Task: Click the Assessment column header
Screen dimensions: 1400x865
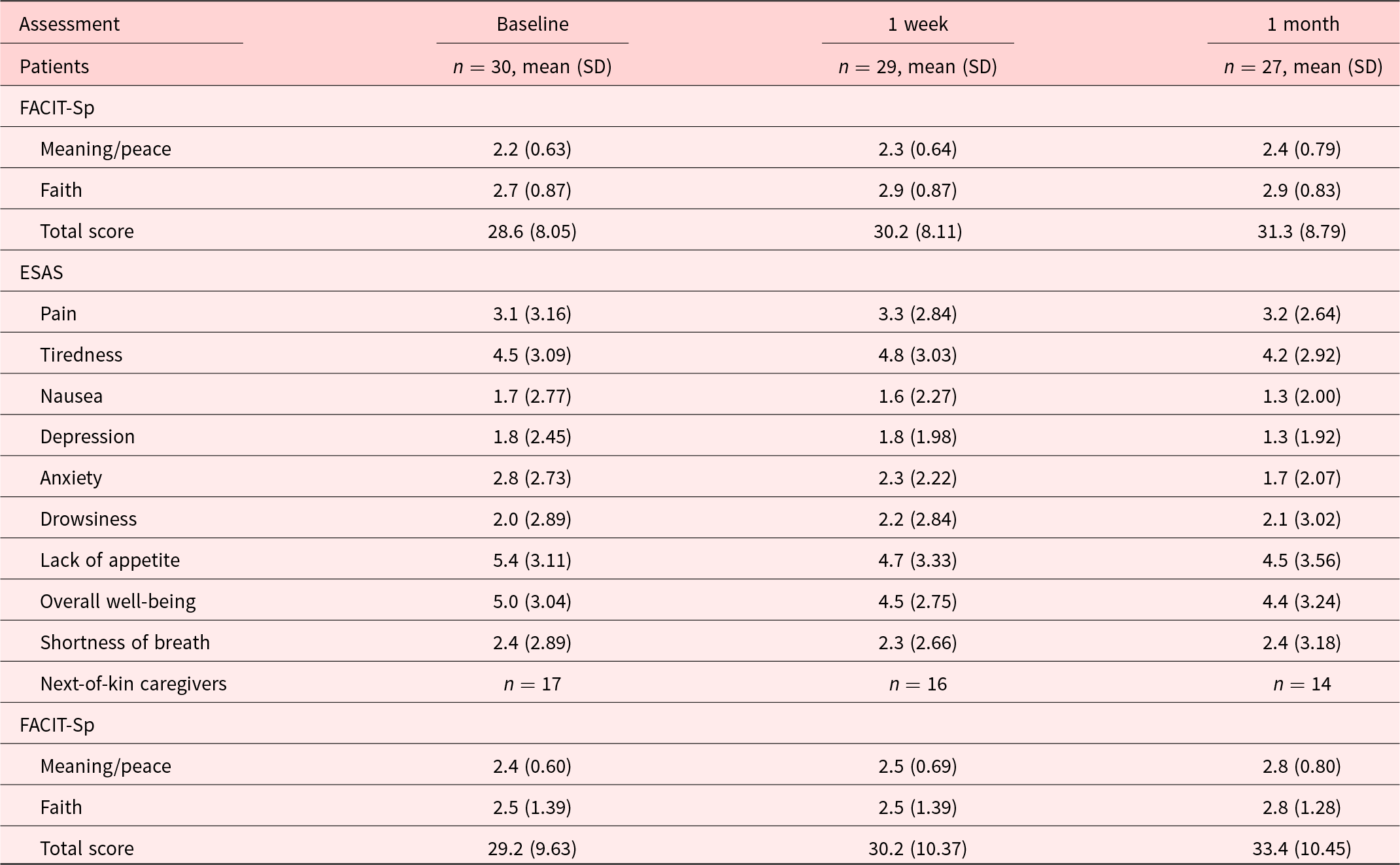Action: [69, 24]
